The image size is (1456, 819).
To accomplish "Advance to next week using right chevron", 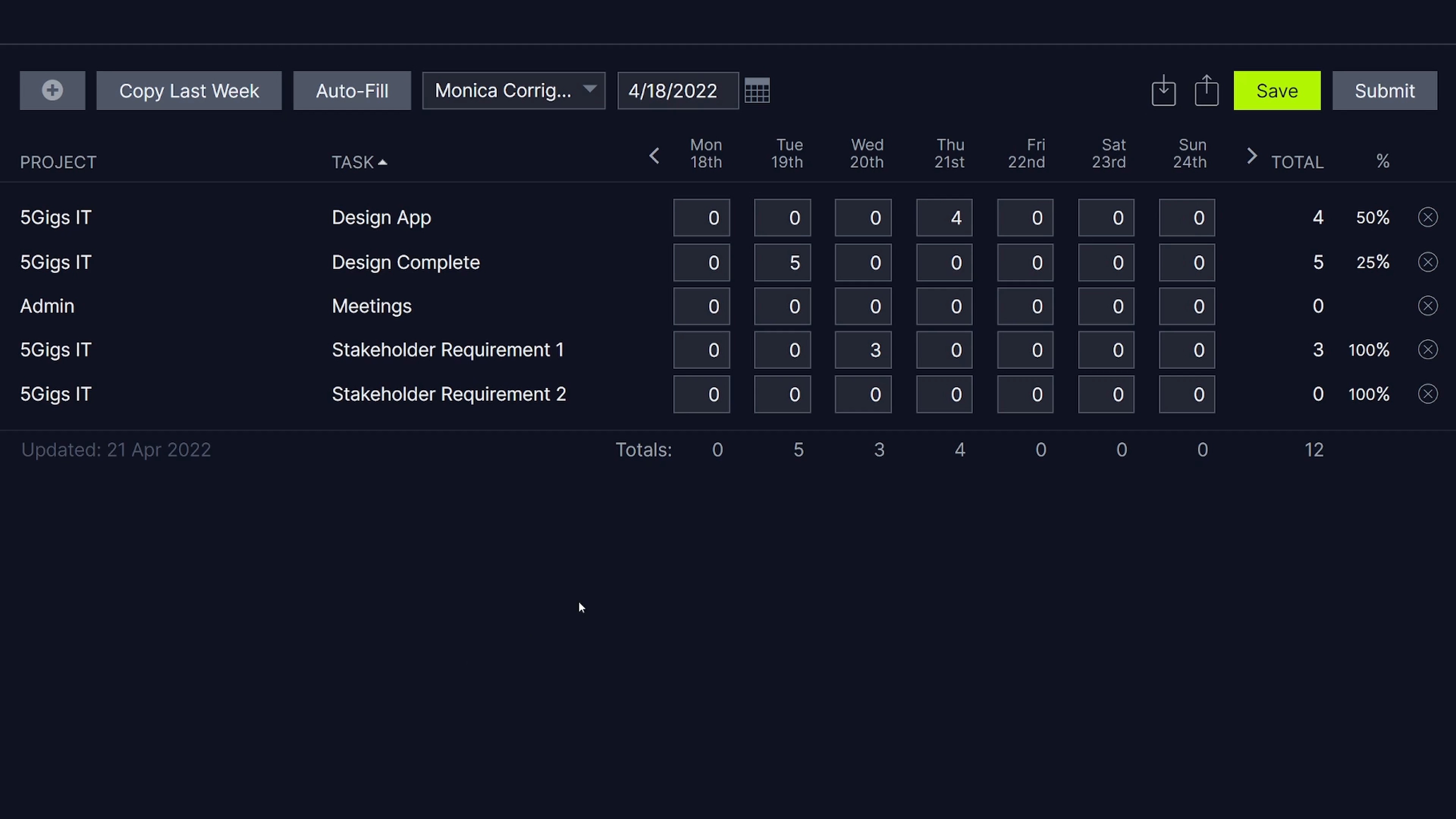I will (x=1251, y=156).
